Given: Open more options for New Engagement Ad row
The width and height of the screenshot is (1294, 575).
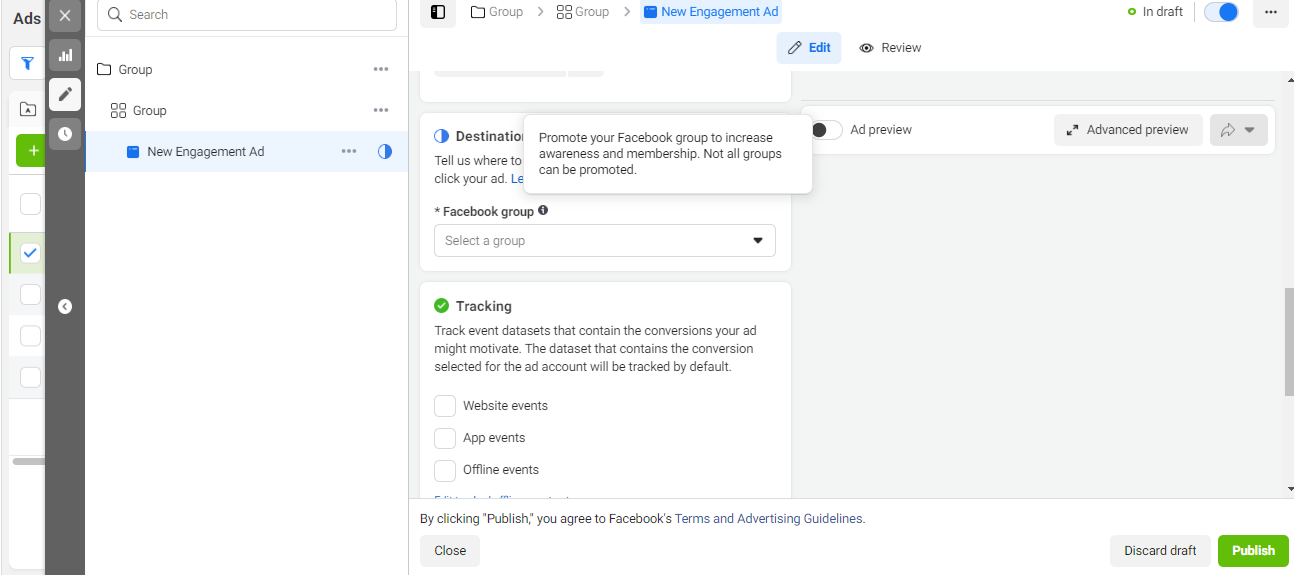Looking at the screenshot, I should point(349,151).
